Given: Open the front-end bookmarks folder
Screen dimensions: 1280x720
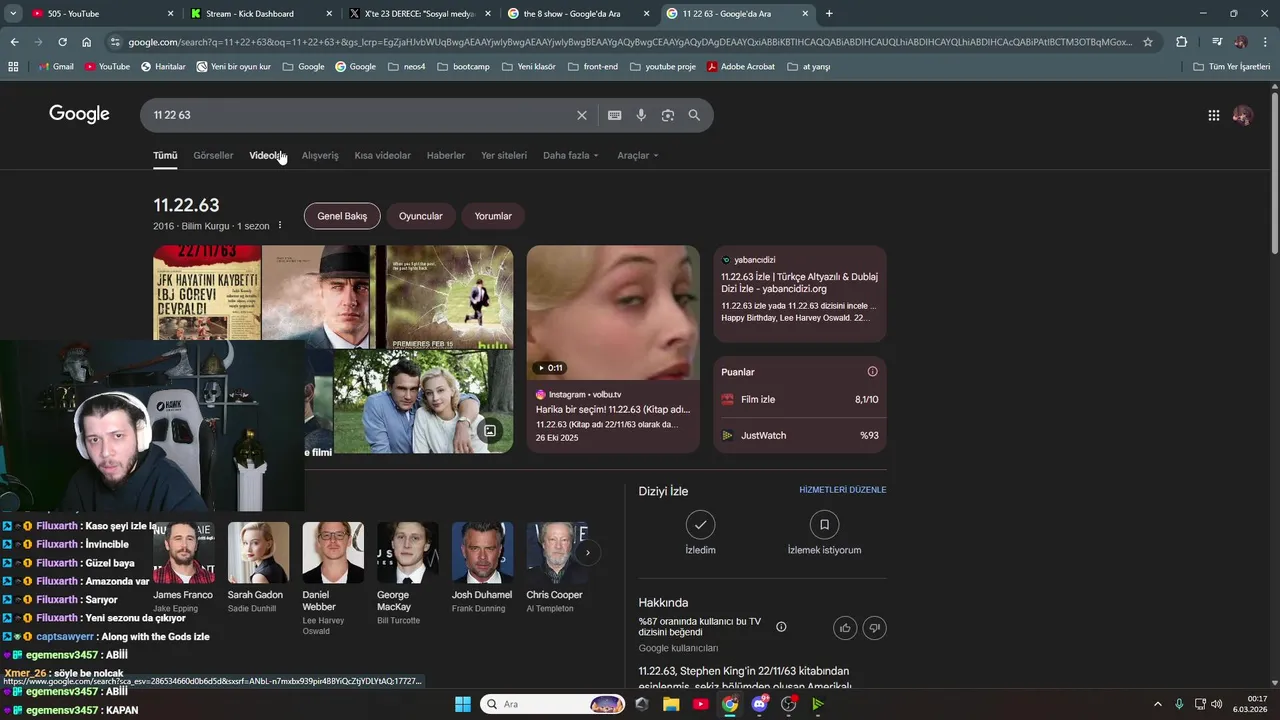Looking at the screenshot, I should [592, 66].
